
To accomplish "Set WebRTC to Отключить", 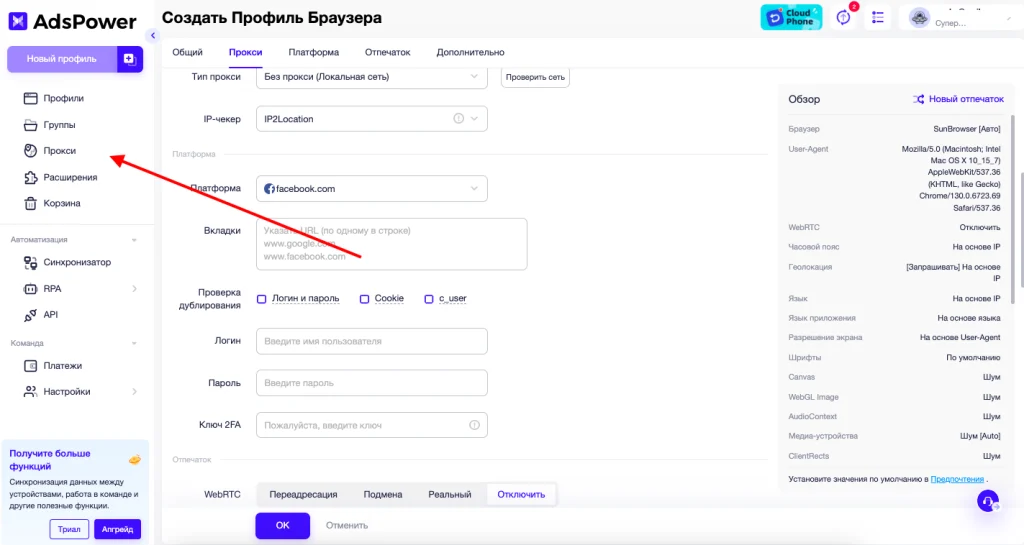I will 521,495.
